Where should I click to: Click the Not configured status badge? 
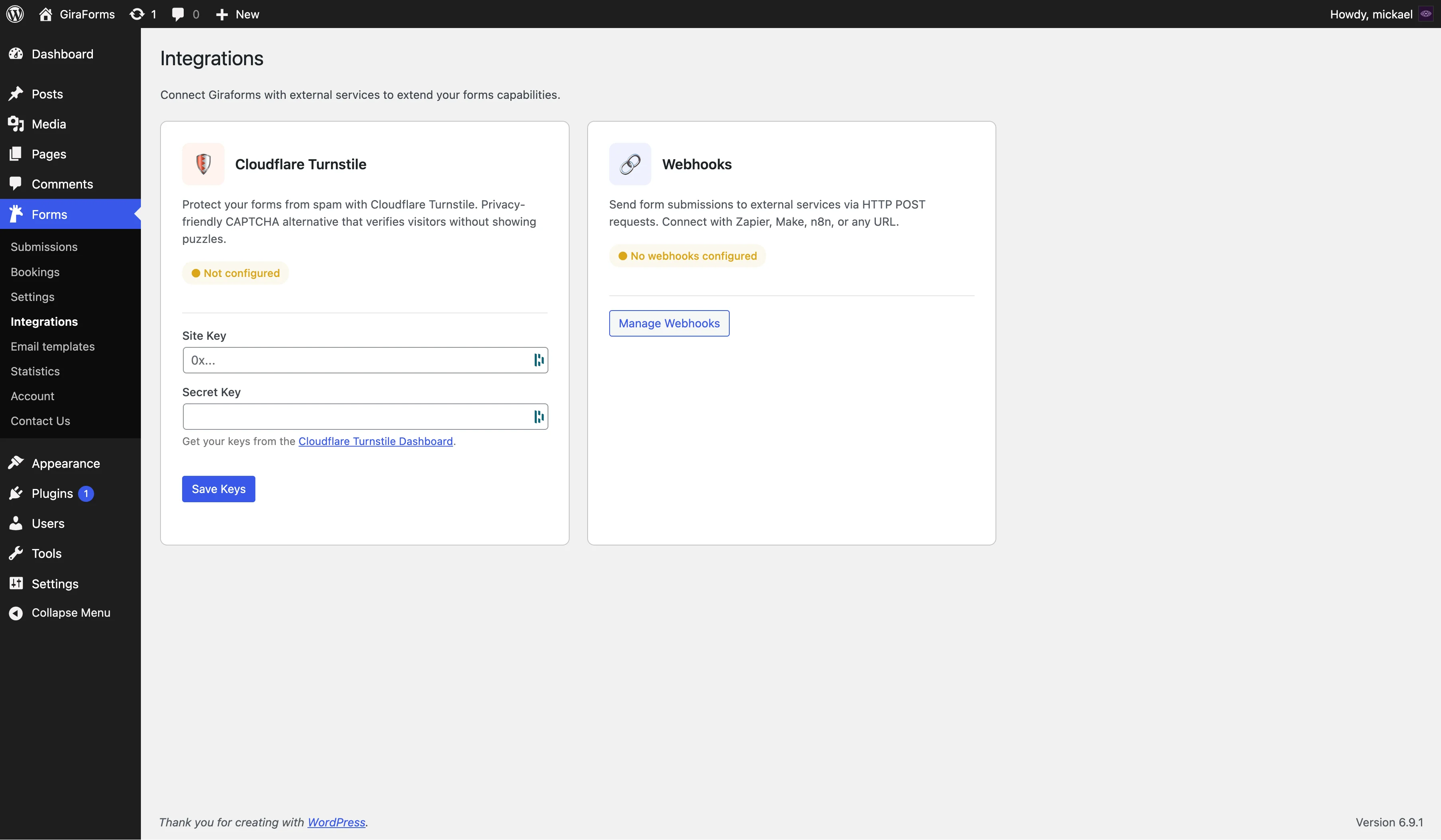pyautogui.click(x=235, y=273)
